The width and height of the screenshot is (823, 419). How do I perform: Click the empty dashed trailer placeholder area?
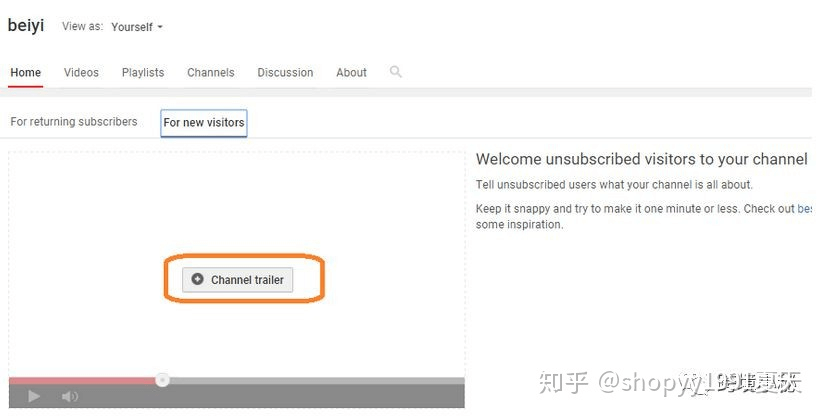[236, 200]
